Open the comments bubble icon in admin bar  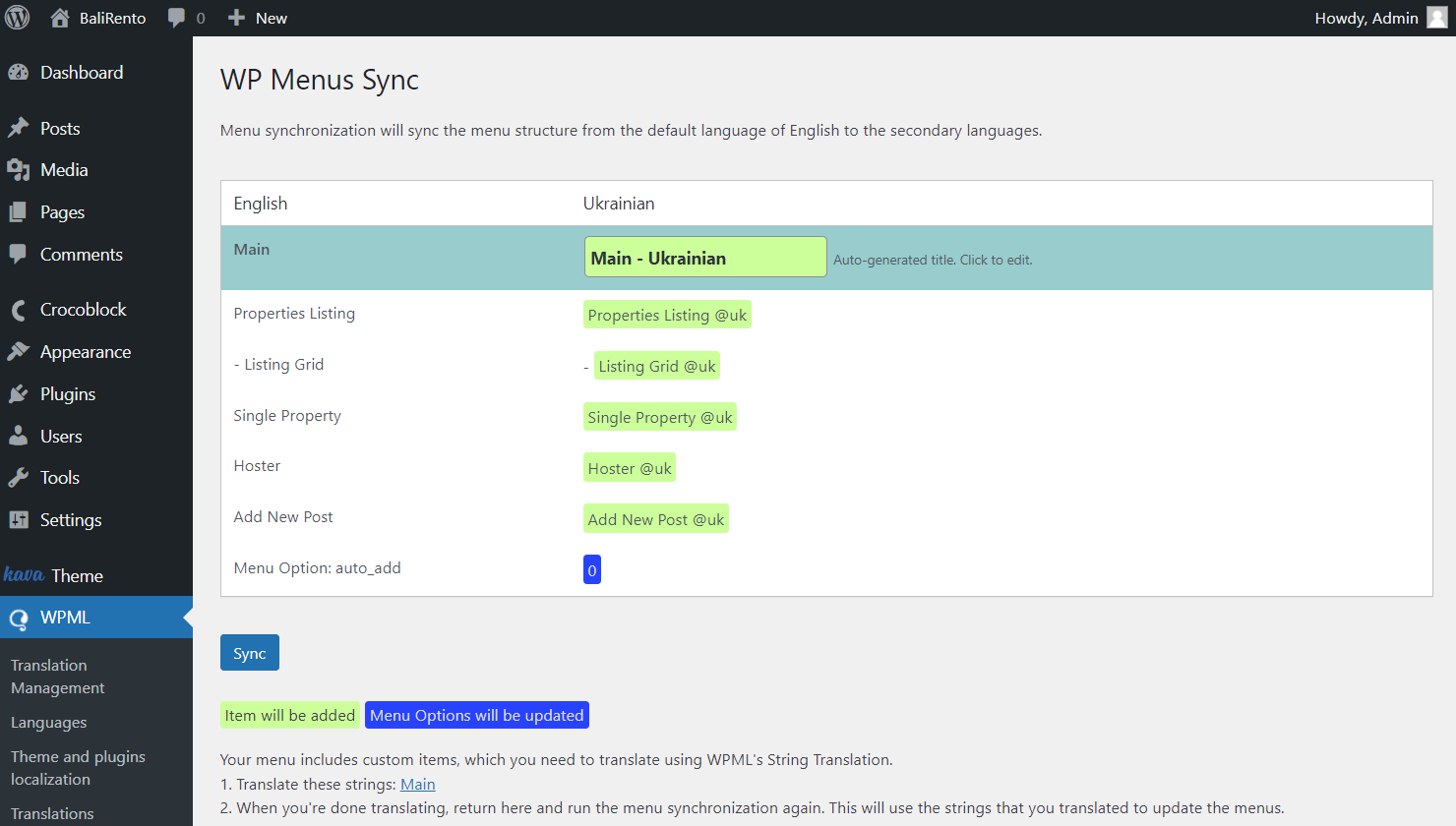(x=176, y=18)
